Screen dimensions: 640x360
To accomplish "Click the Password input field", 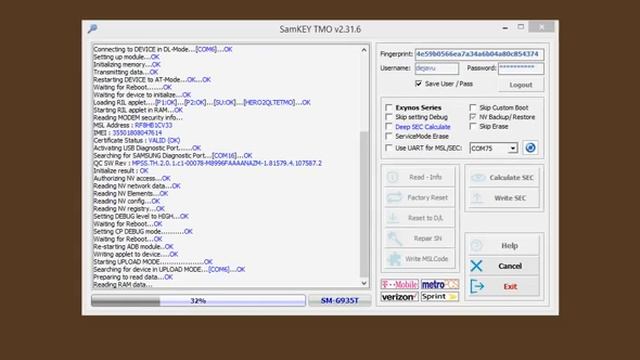I will (521, 68).
